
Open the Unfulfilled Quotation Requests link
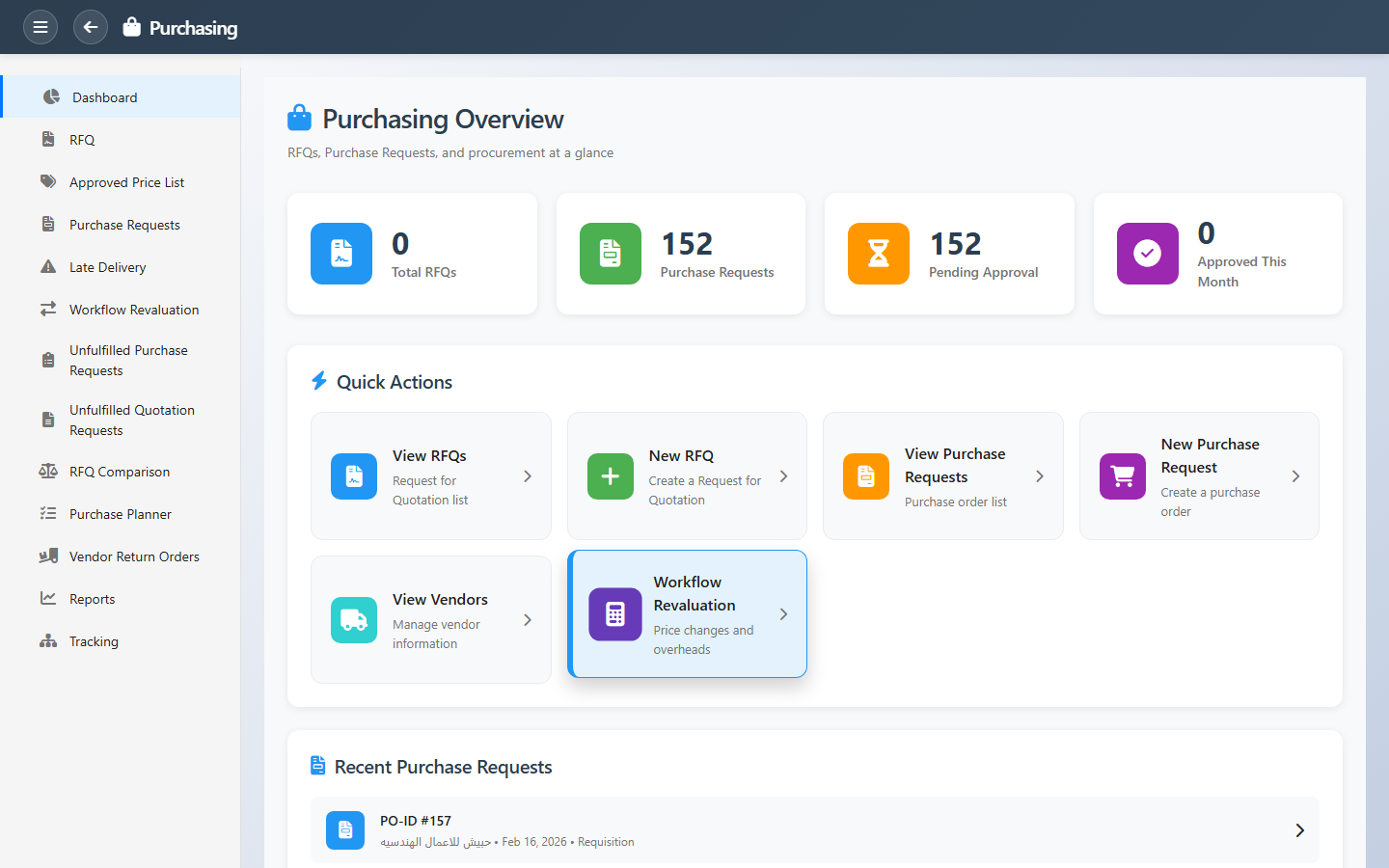click(132, 420)
